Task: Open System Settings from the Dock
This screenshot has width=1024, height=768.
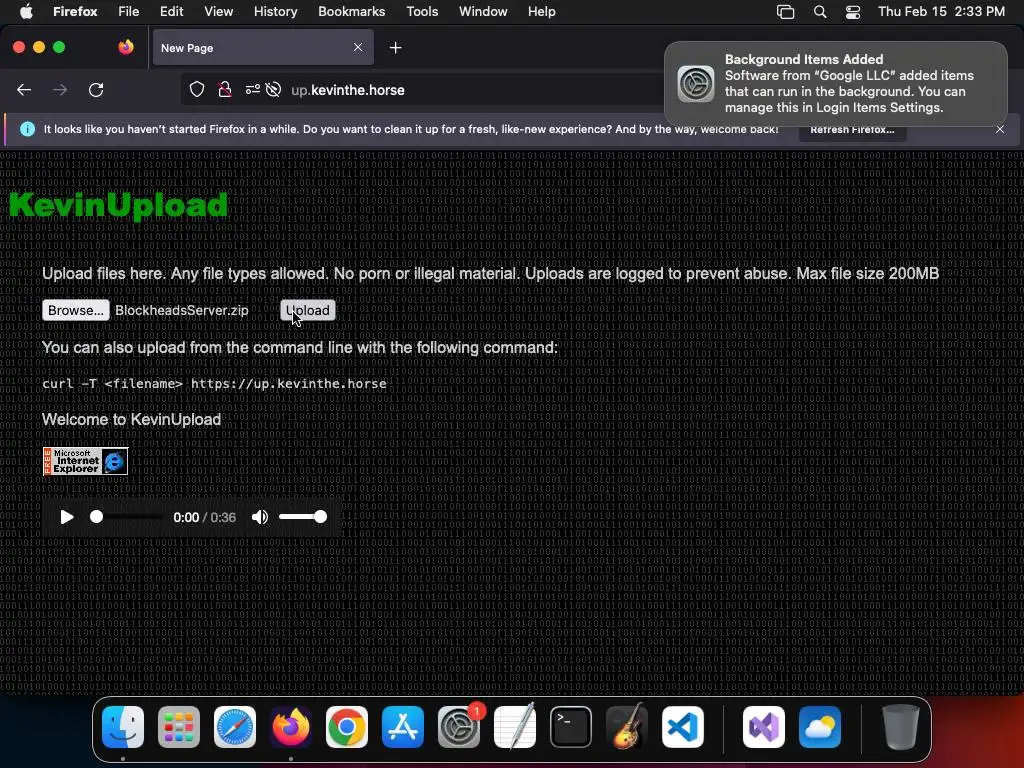Action: tap(459, 727)
